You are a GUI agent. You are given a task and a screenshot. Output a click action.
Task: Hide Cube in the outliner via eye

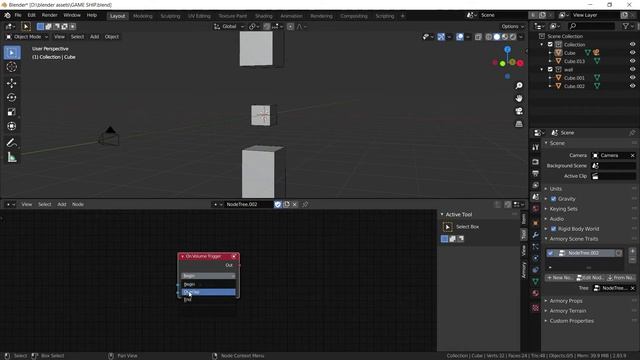(632, 53)
